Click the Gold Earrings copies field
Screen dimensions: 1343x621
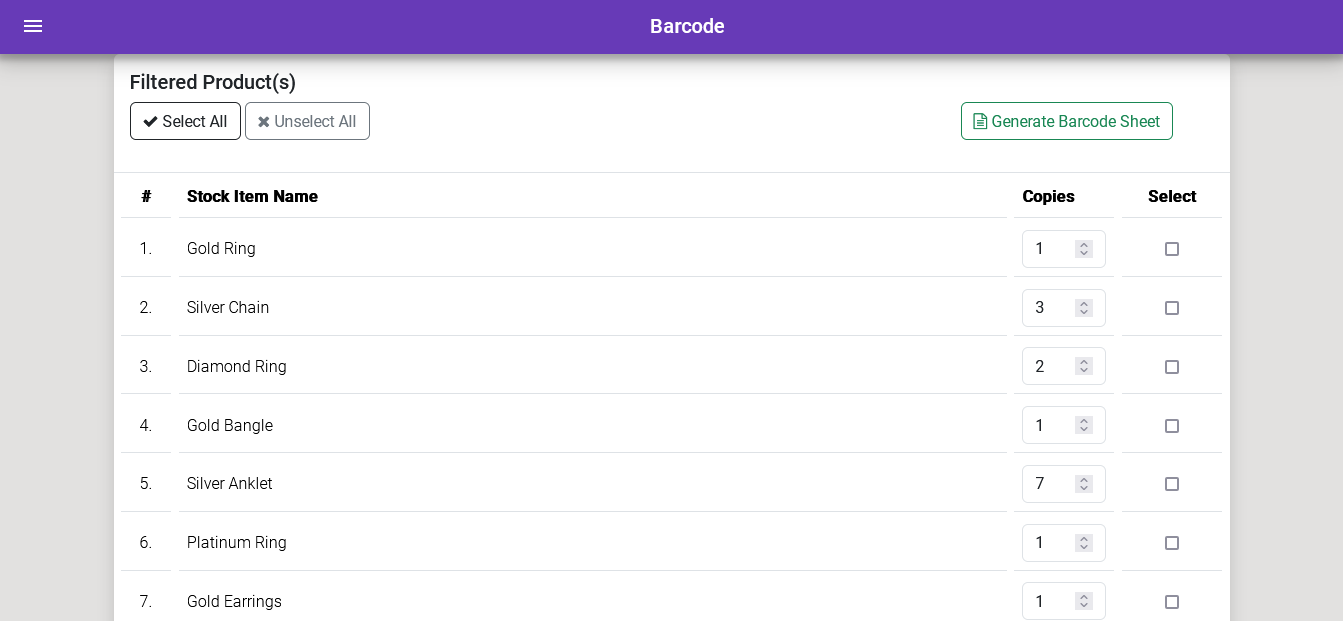point(1064,601)
